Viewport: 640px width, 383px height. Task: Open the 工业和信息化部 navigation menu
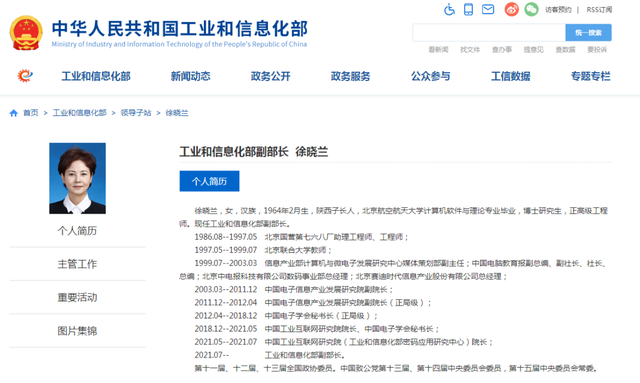click(96, 76)
